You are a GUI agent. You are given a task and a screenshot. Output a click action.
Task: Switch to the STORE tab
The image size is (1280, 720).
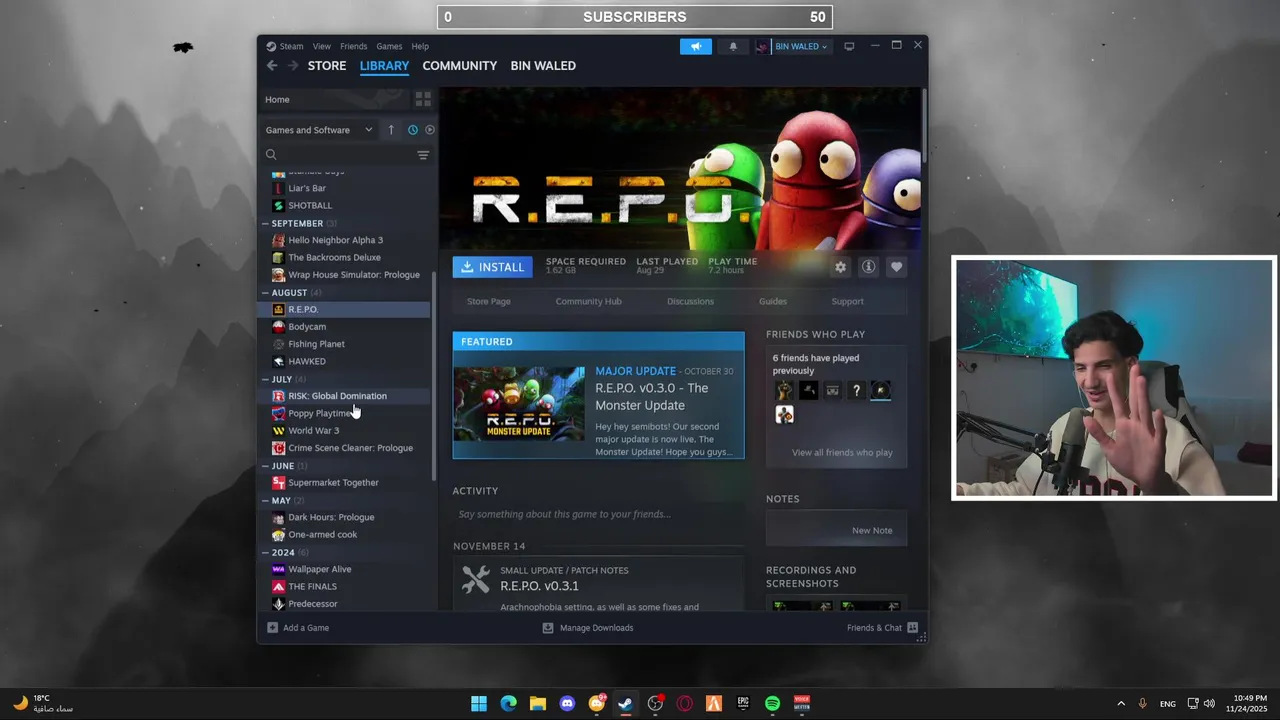(x=327, y=66)
